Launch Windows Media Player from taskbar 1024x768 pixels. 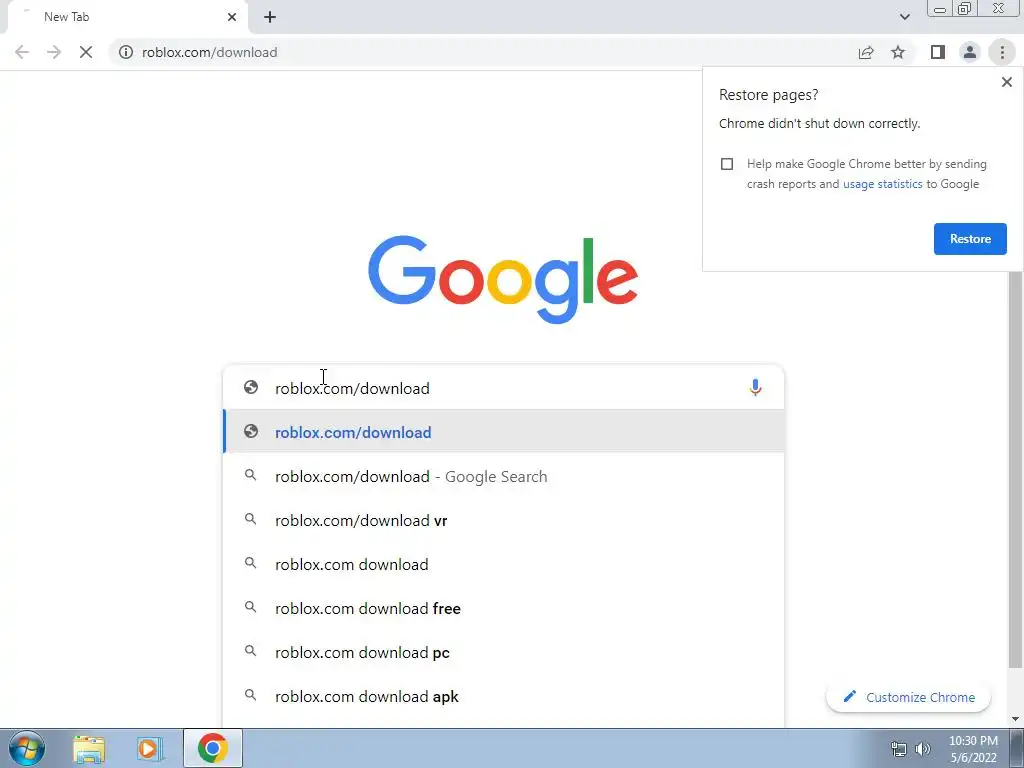coord(150,748)
